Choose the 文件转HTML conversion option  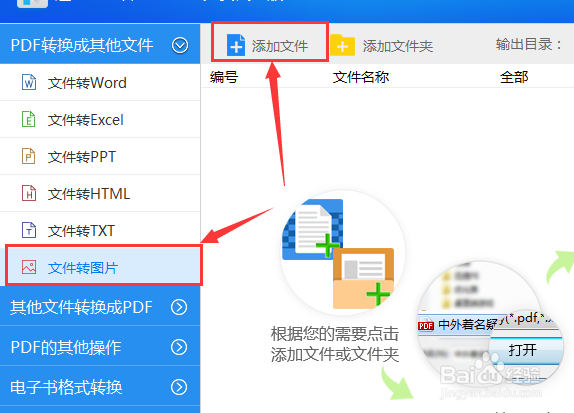pyautogui.click(x=100, y=193)
